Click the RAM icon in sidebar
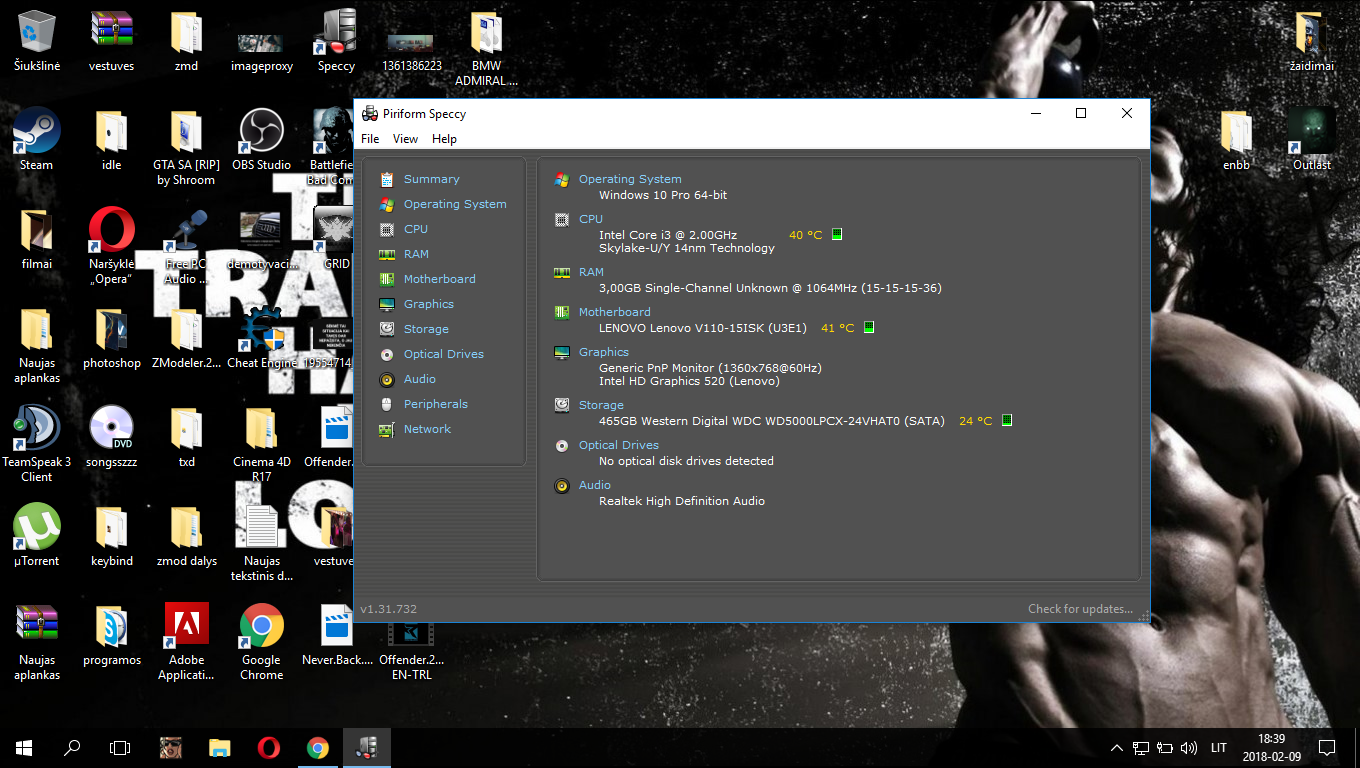Image resolution: width=1360 pixels, height=768 pixels. (386, 255)
